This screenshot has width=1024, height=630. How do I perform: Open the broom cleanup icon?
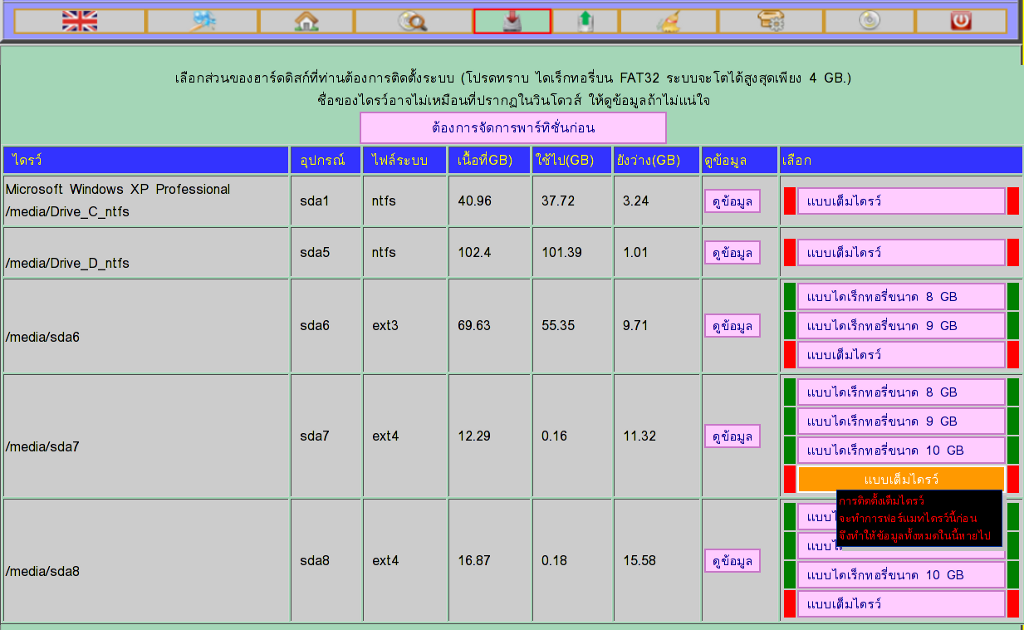(668, 21)
